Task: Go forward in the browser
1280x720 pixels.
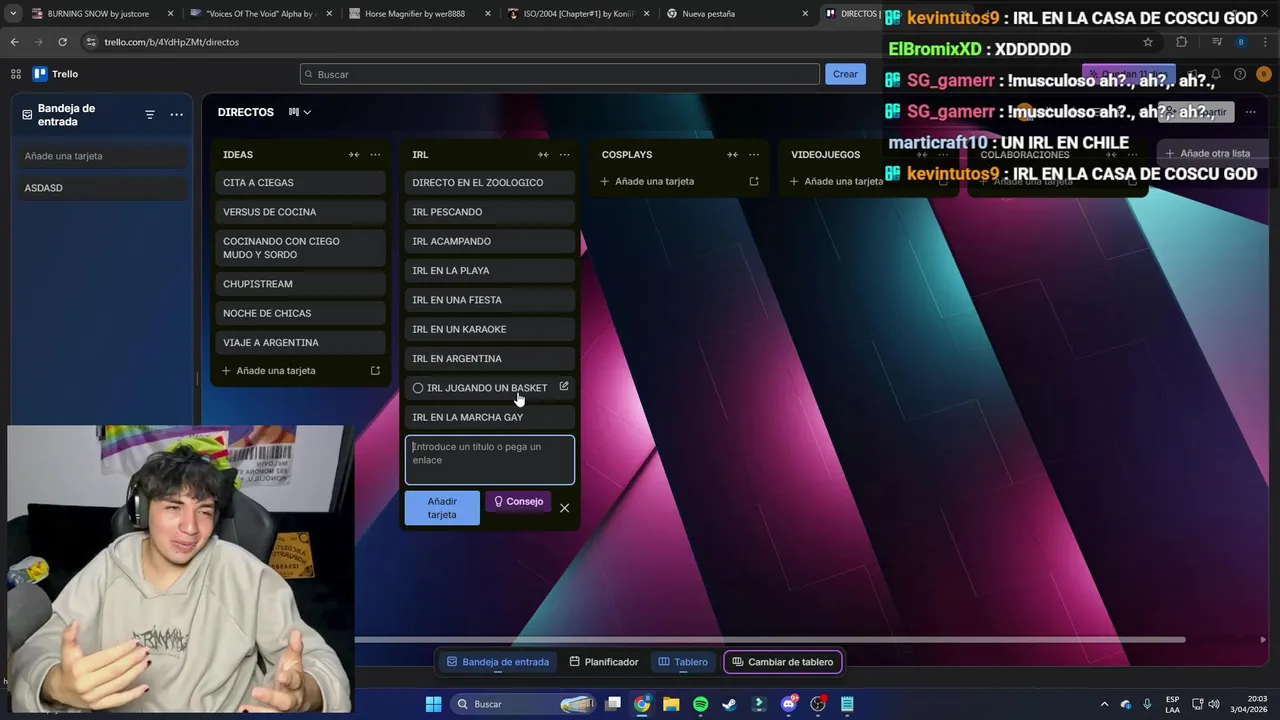Action: (x=38, y=42)
